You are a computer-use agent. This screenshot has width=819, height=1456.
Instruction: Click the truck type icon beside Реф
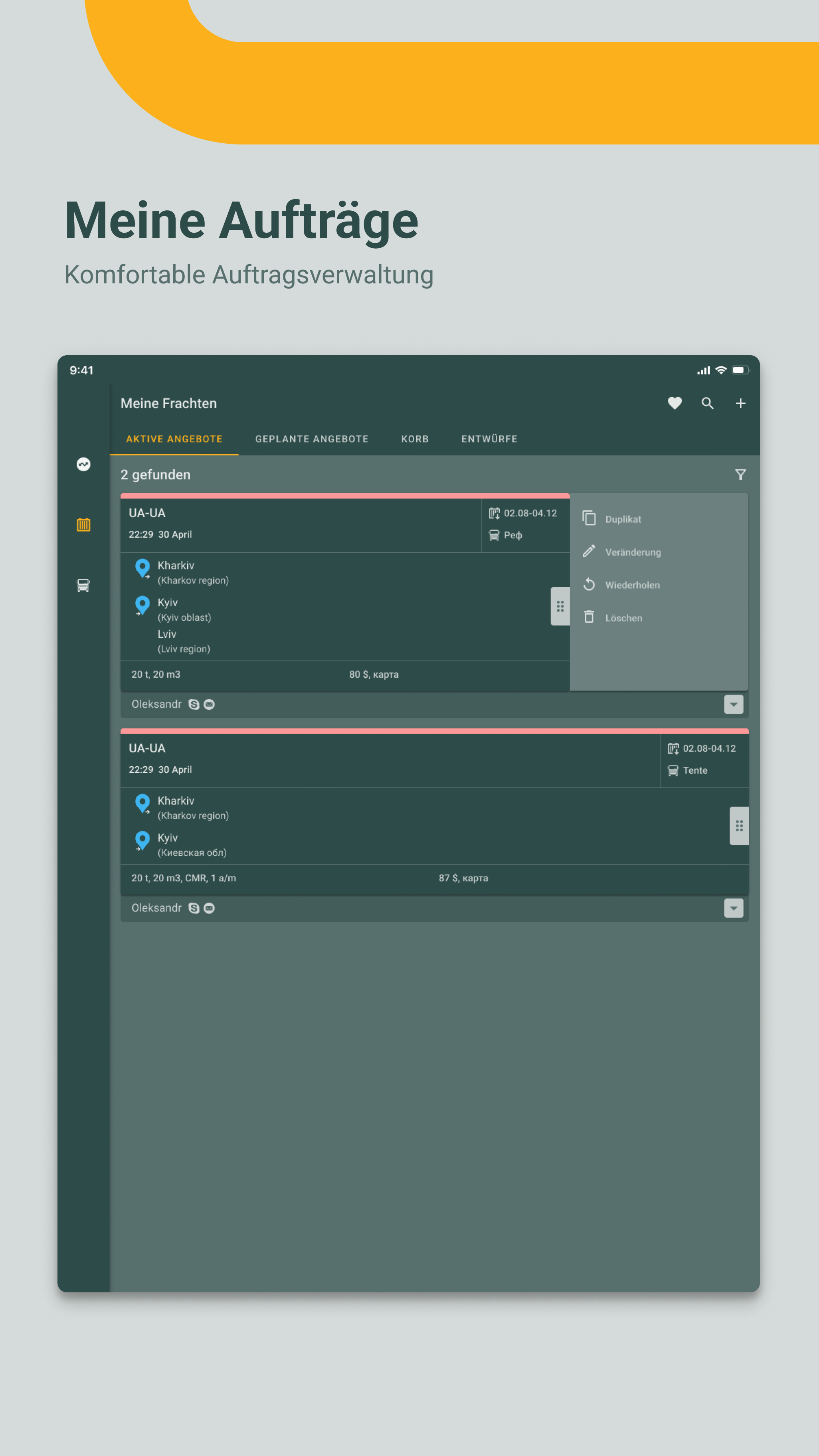[x=494, y=535]
